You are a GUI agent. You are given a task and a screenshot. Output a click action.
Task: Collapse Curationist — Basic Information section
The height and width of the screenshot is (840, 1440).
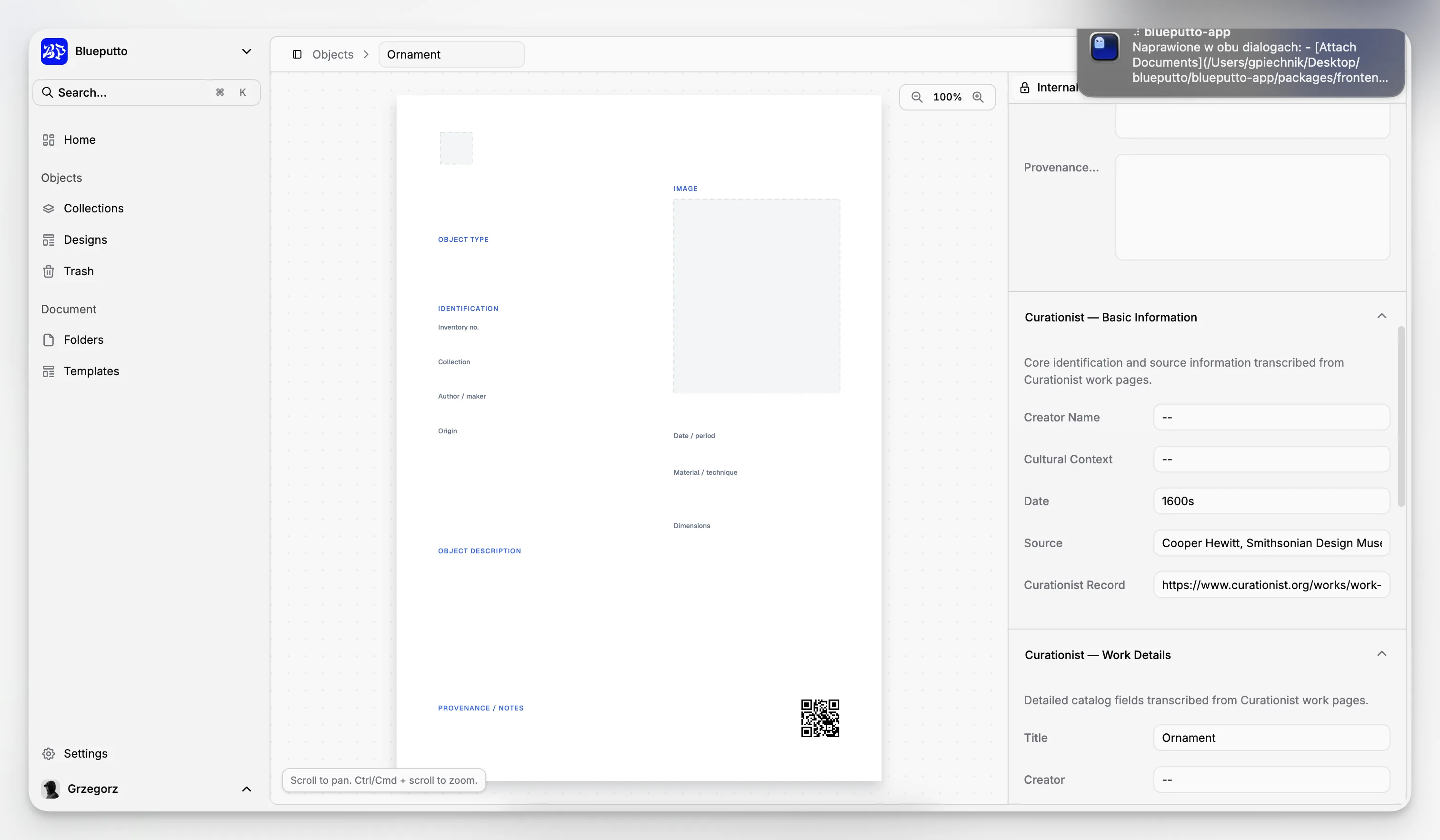tap(1381, 317)
